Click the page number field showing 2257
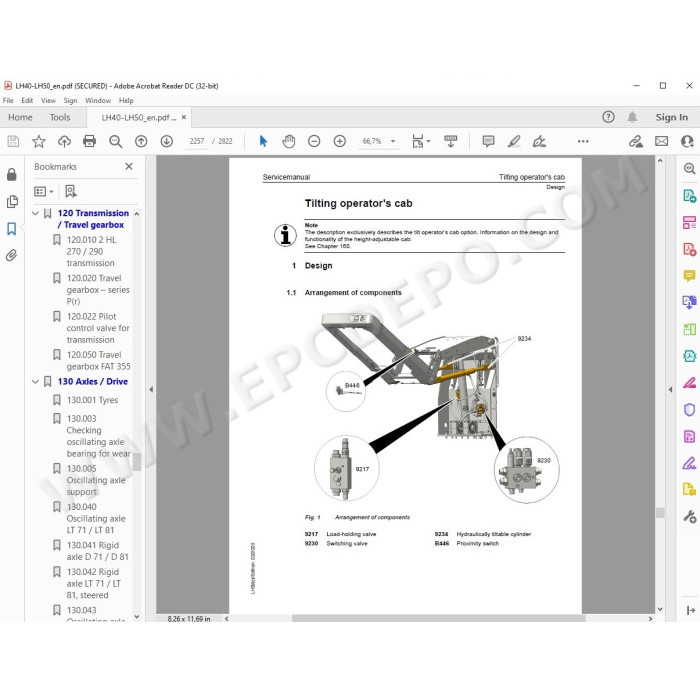Image resolution: width=700 pixels, height=700 pixels. pos(196,141)
